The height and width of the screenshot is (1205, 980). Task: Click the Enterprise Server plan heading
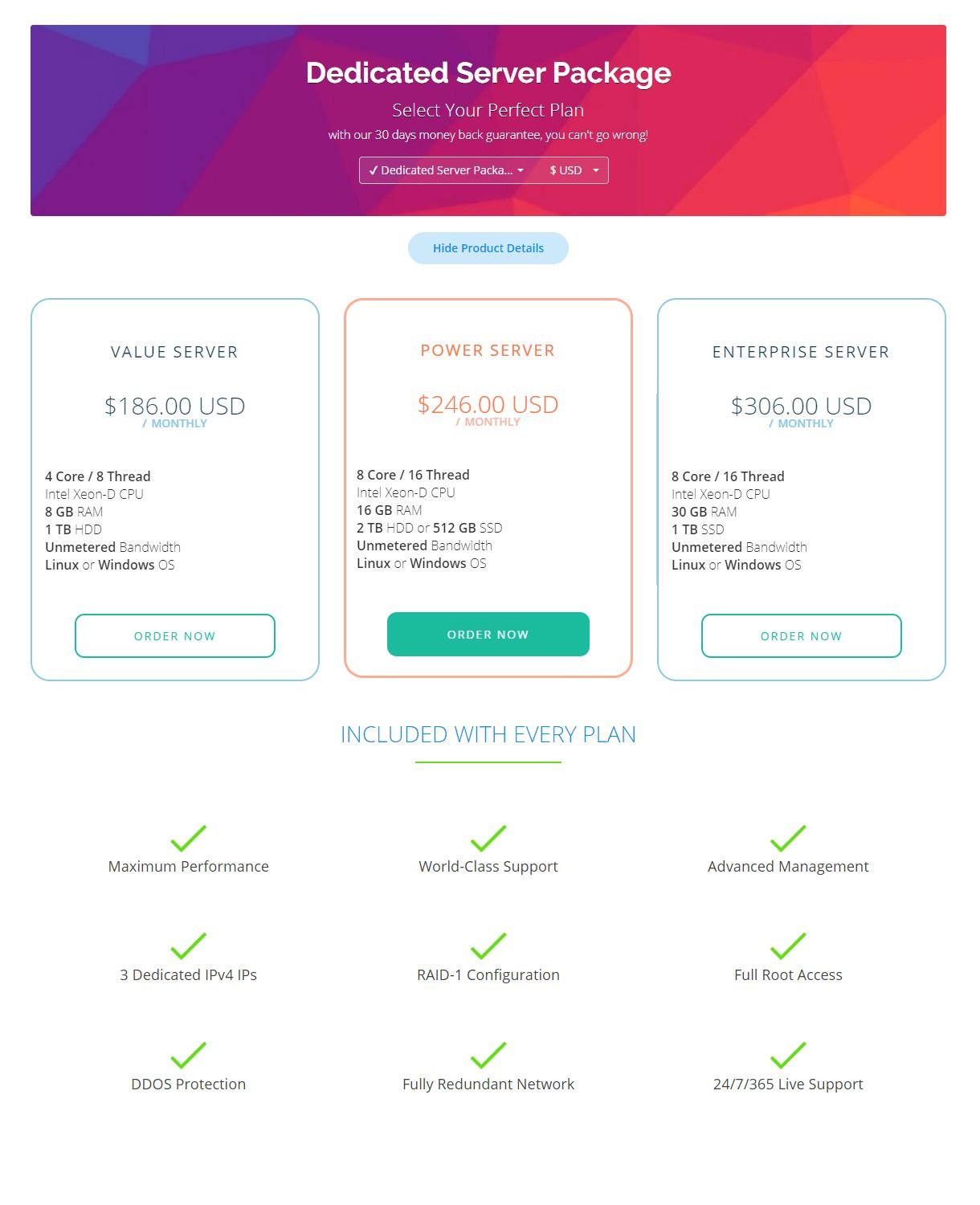(x=802, y=352)
